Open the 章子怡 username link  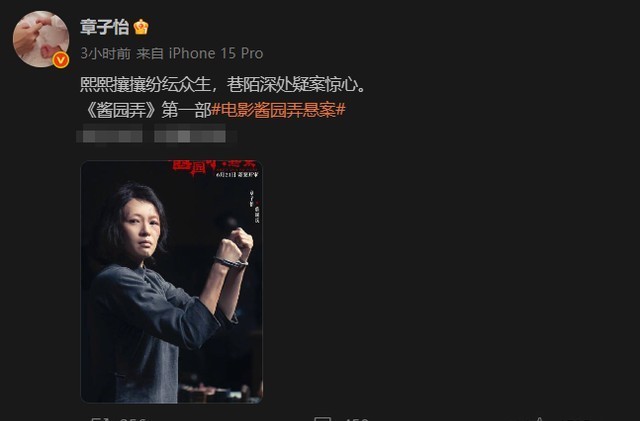coord(104,27)
